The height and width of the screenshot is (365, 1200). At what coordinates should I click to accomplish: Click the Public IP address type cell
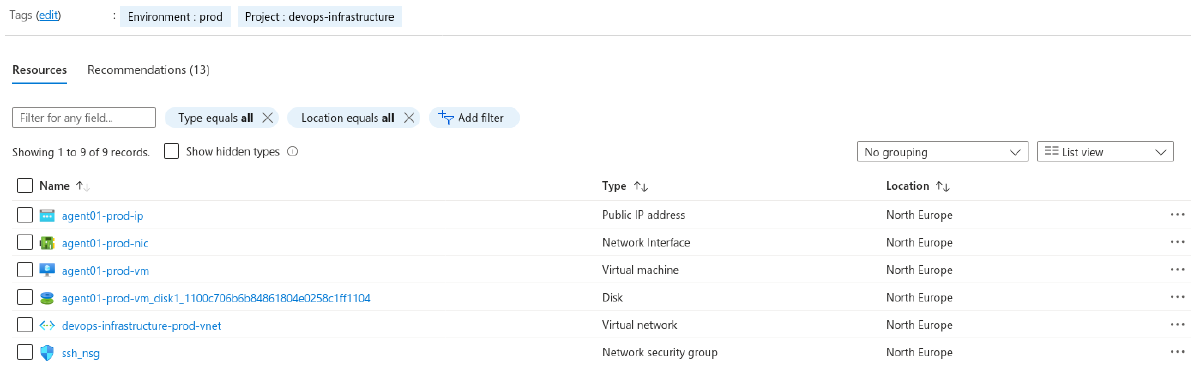pyautogui.click(x=644, y=215)
